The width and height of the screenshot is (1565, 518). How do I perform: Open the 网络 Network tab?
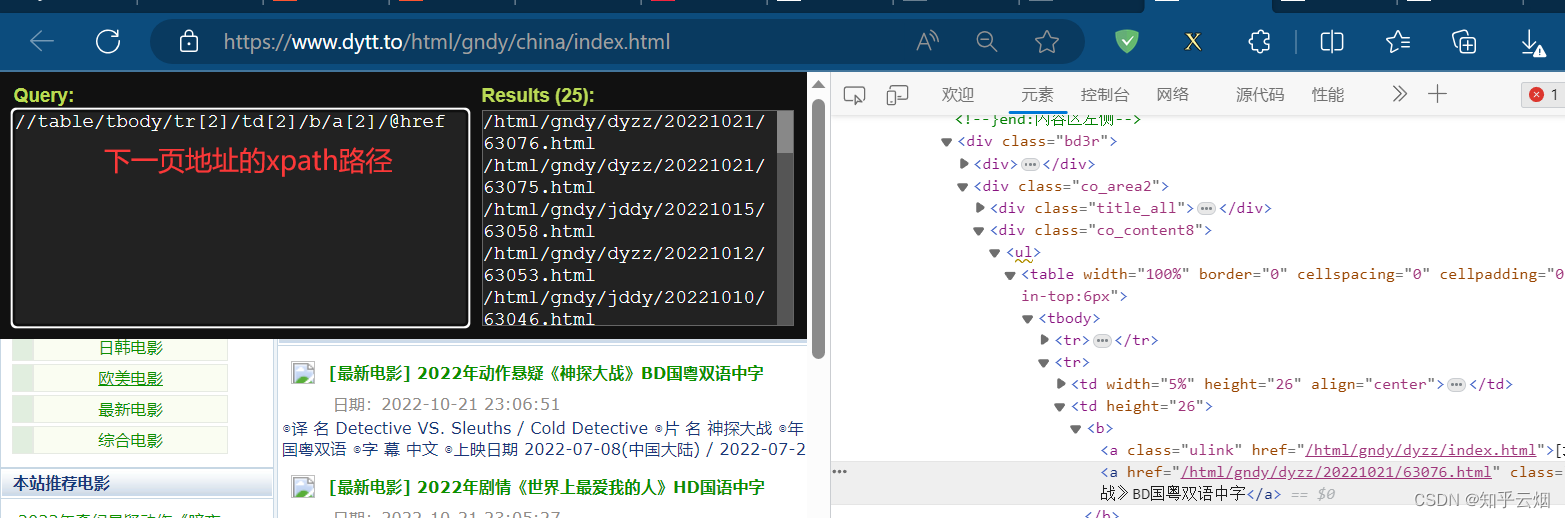tap(1173, 95)
